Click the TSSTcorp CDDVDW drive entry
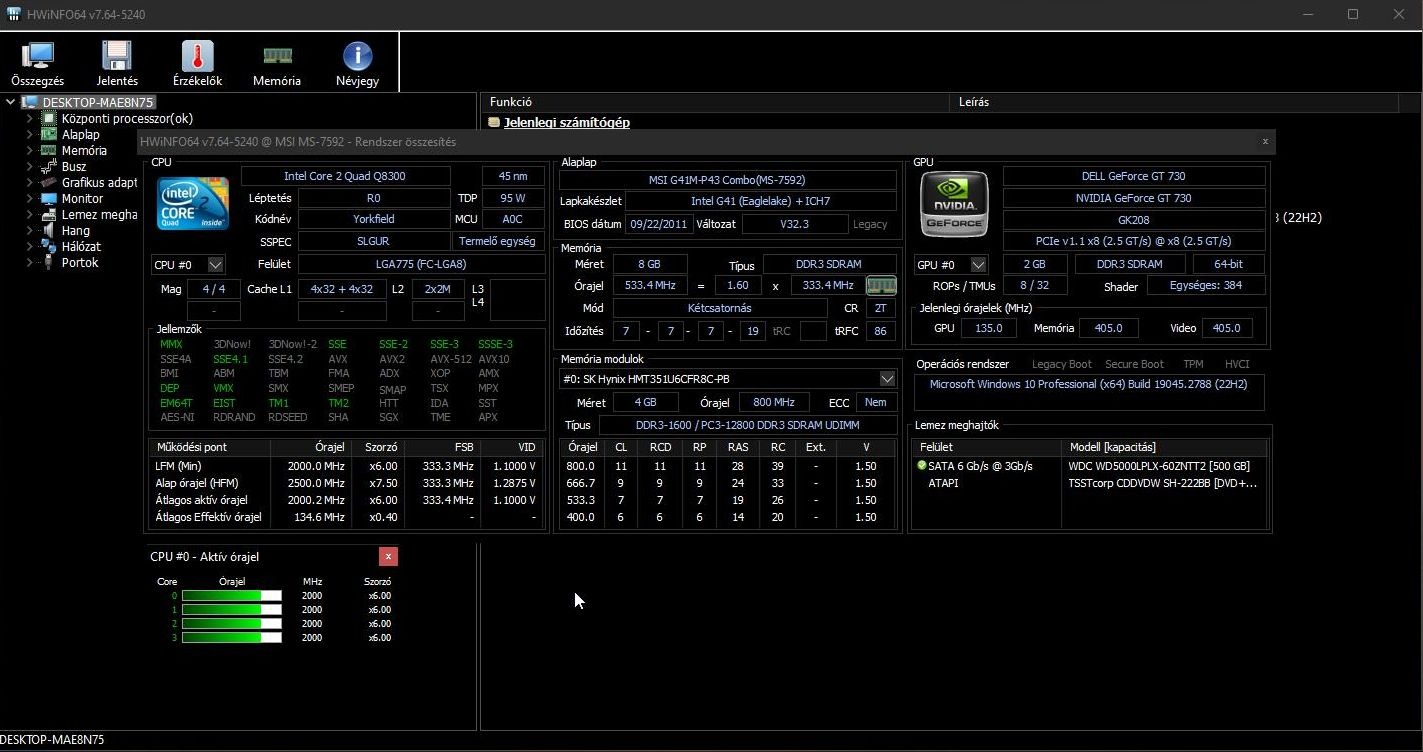The height and width of the screenshot is (752, 1423). (1162, 483)
